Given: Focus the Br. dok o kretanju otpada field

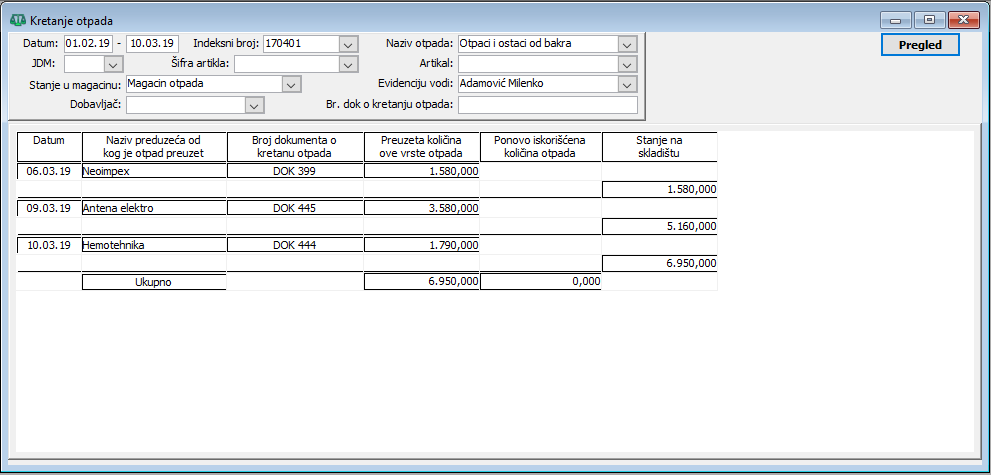Looking at the screenshot, I should coord(547,105).
